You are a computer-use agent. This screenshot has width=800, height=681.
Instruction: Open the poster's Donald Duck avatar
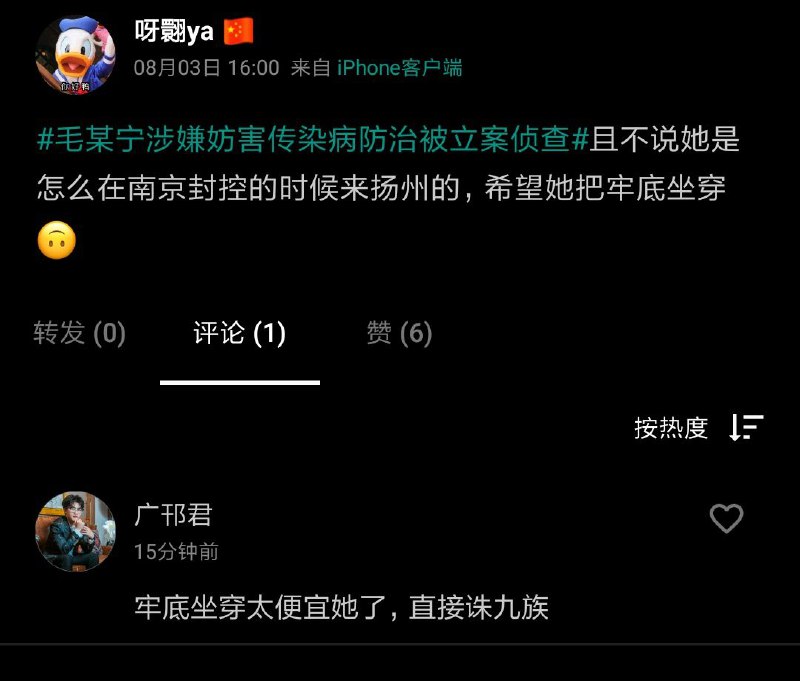click(75, 55)
